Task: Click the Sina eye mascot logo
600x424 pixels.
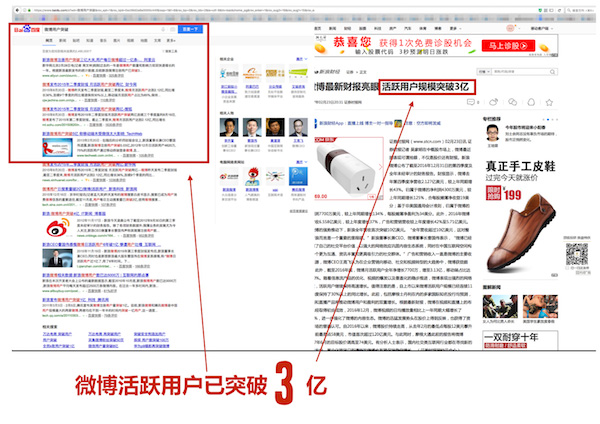Action: [252, 176]
